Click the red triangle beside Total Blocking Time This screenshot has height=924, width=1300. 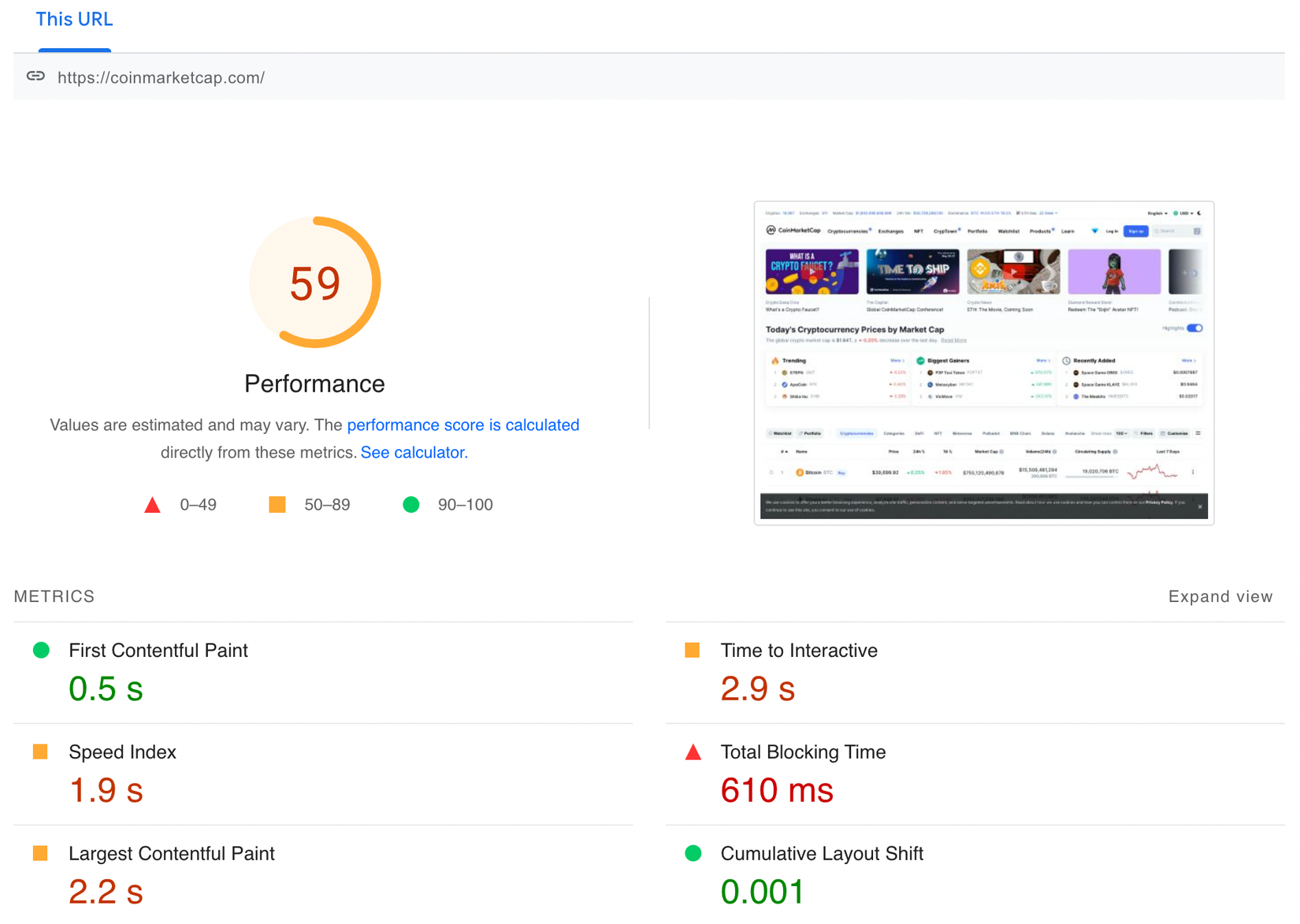tap(693, 751)
